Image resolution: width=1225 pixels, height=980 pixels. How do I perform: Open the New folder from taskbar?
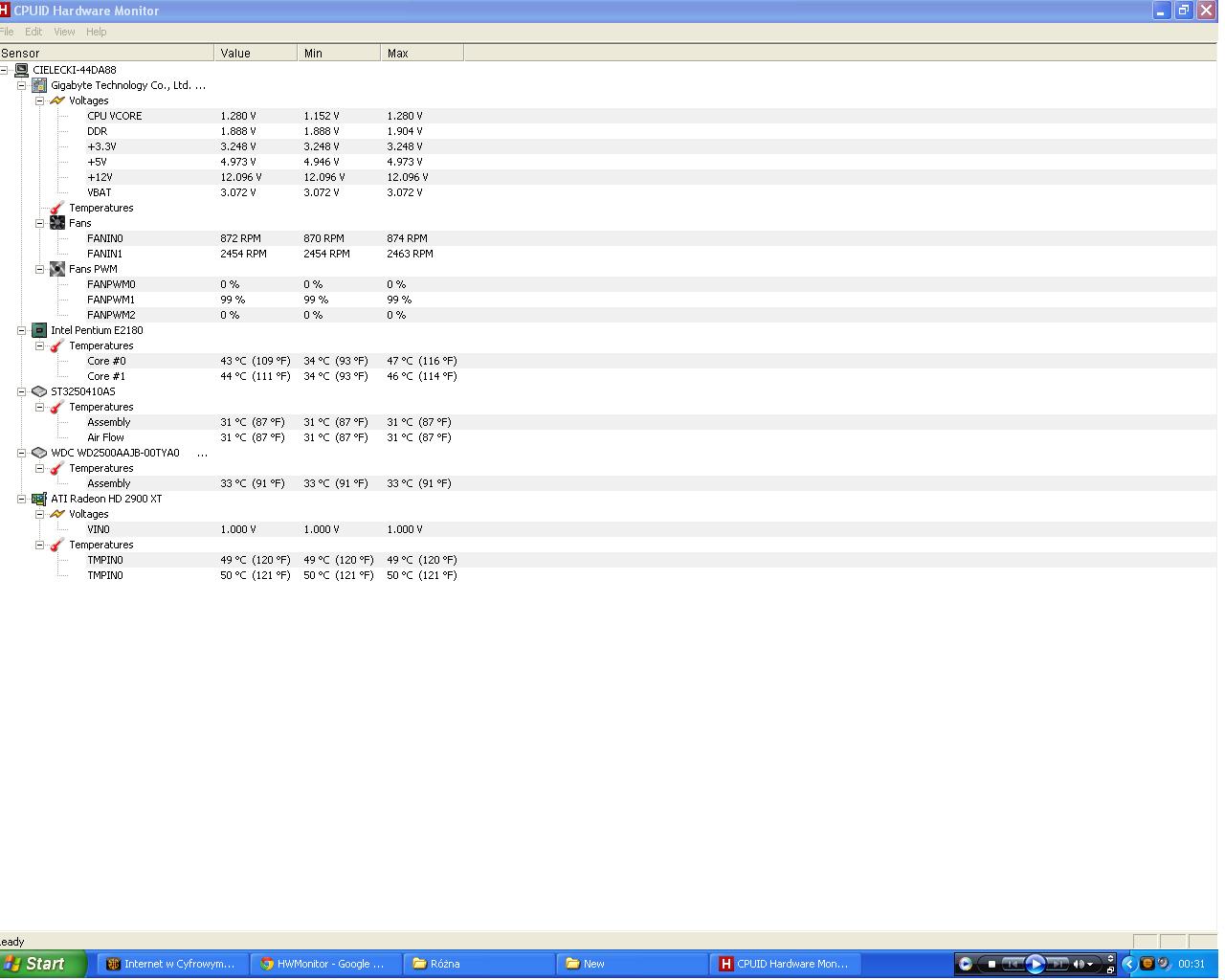tap(633, 964)
